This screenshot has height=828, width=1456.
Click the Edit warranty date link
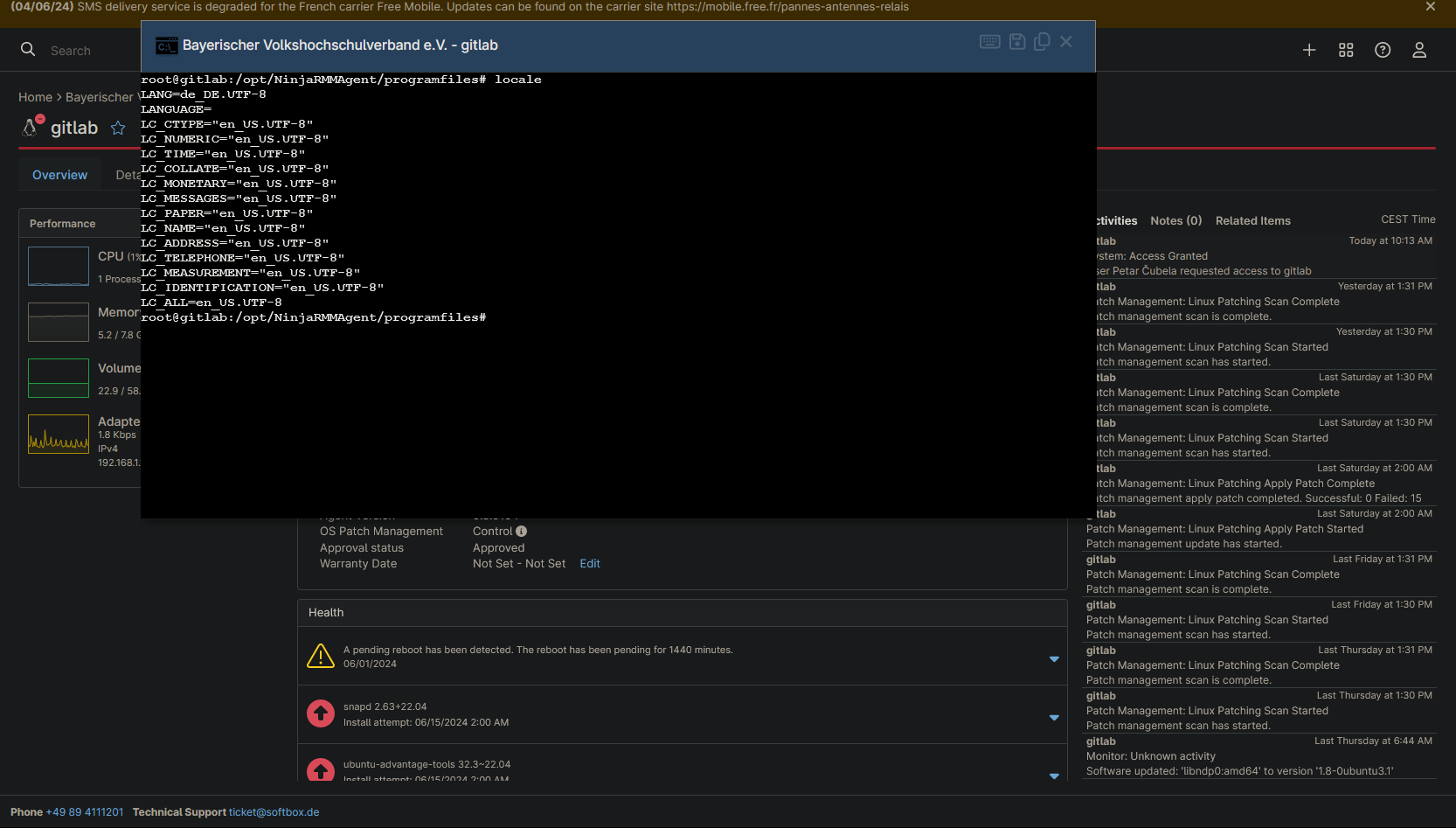coord(590,564)
